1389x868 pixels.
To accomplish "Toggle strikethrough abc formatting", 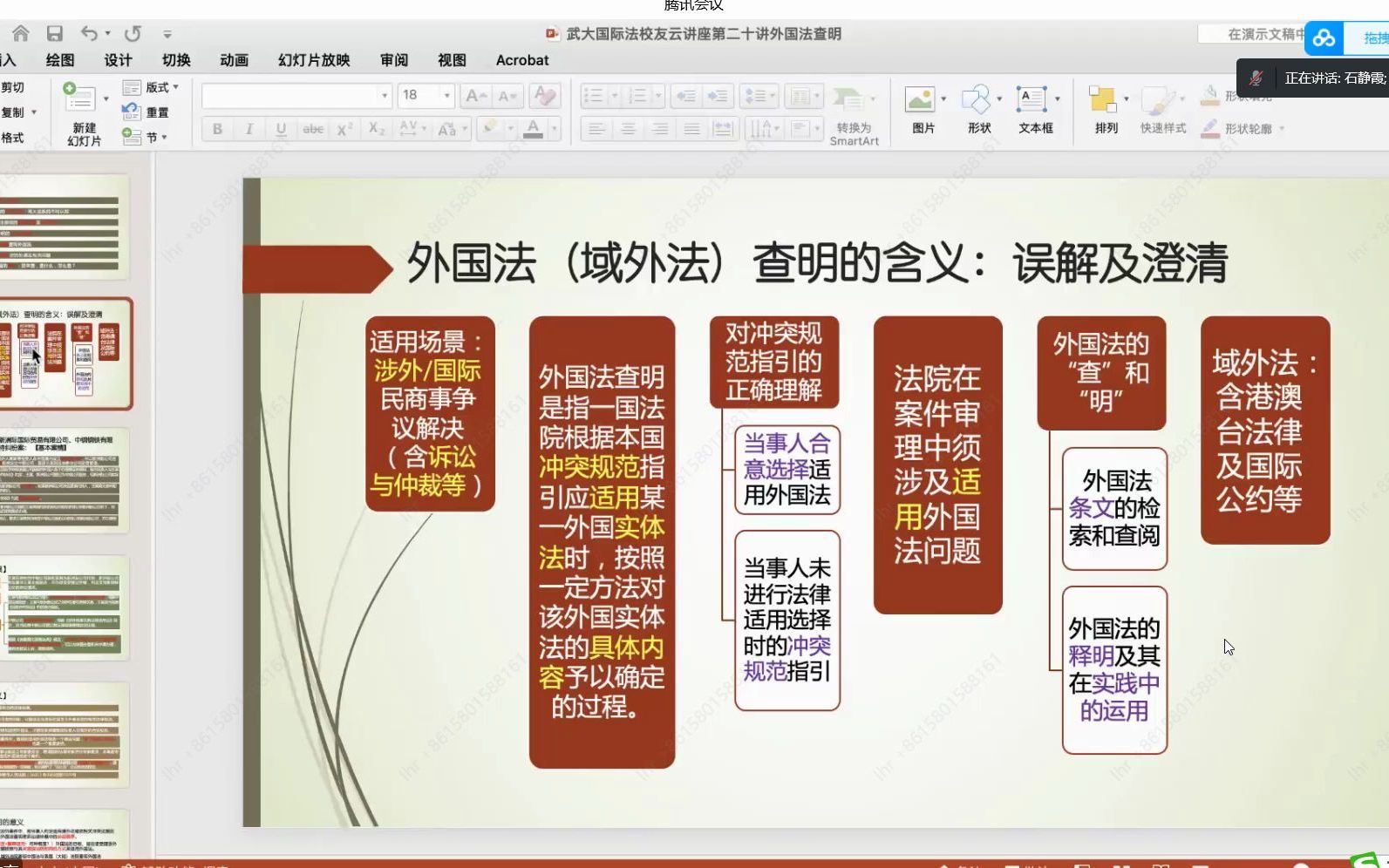I will (313, 129).
